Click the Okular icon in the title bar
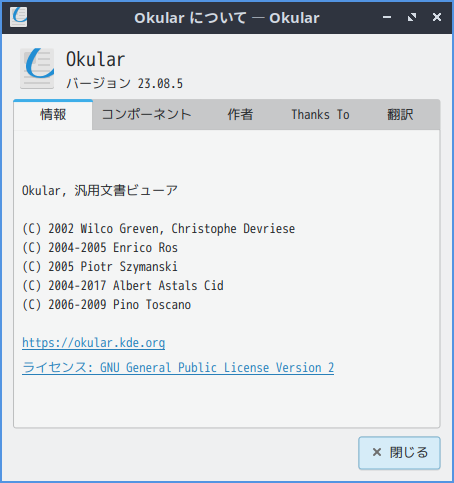Screen dimensions: 454x483 19,17
